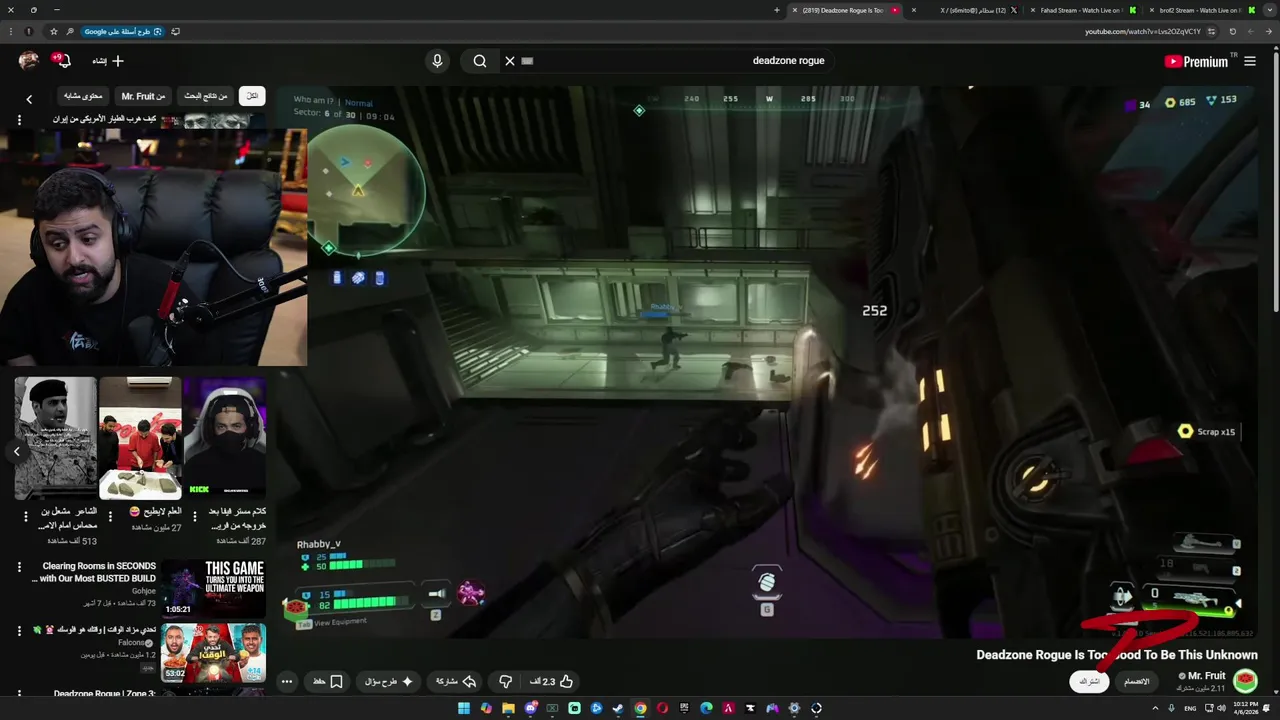Save video with the bookmark button
1280x720 pixels.
pos(328,681)
